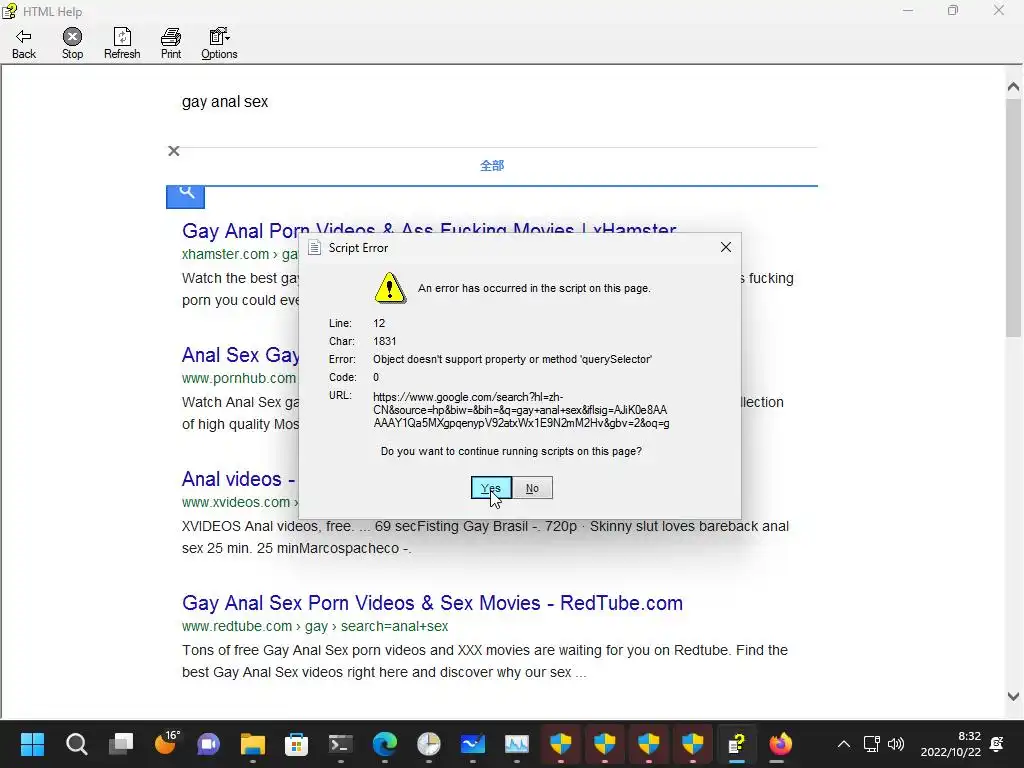The height and width of the screenshot is (768, 1024).
Task: Open network status in system tray
Action: (872, 744)
